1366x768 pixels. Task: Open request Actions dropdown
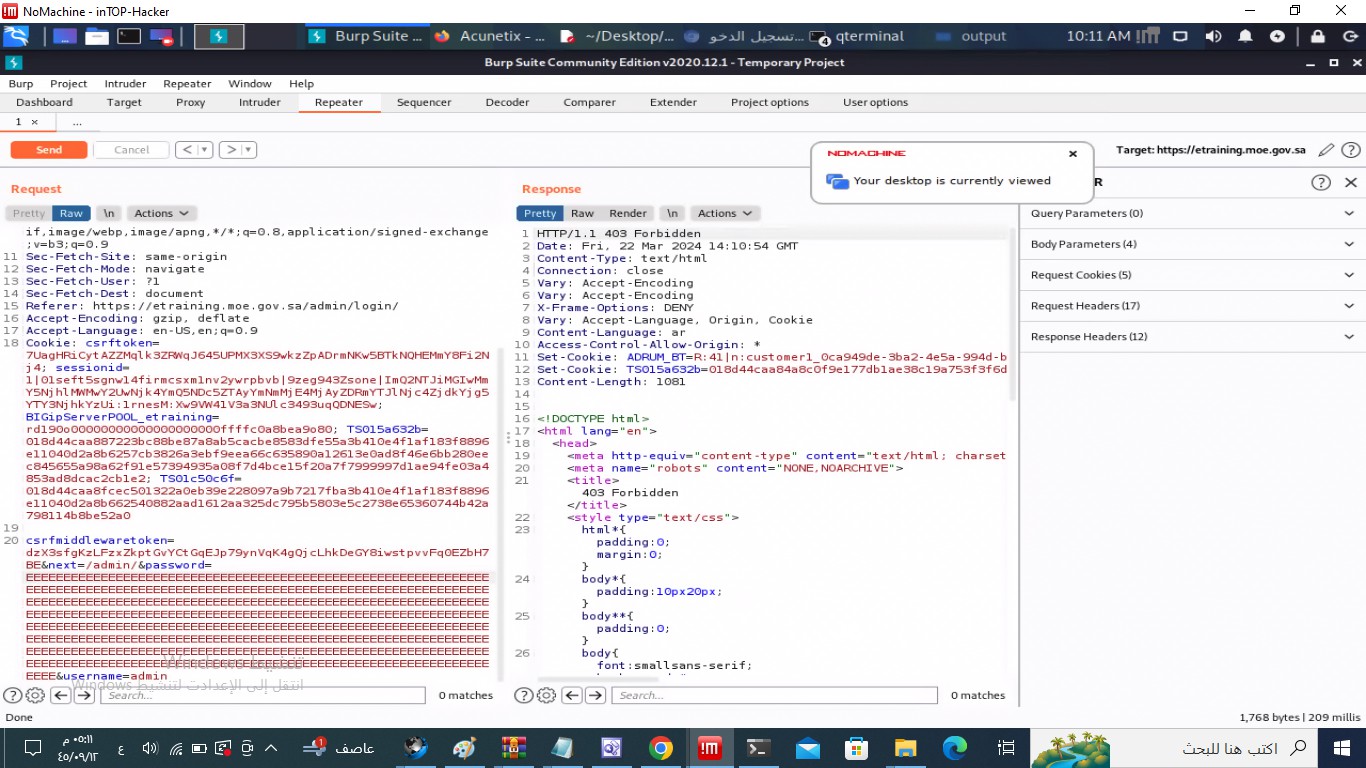[161, 213]
